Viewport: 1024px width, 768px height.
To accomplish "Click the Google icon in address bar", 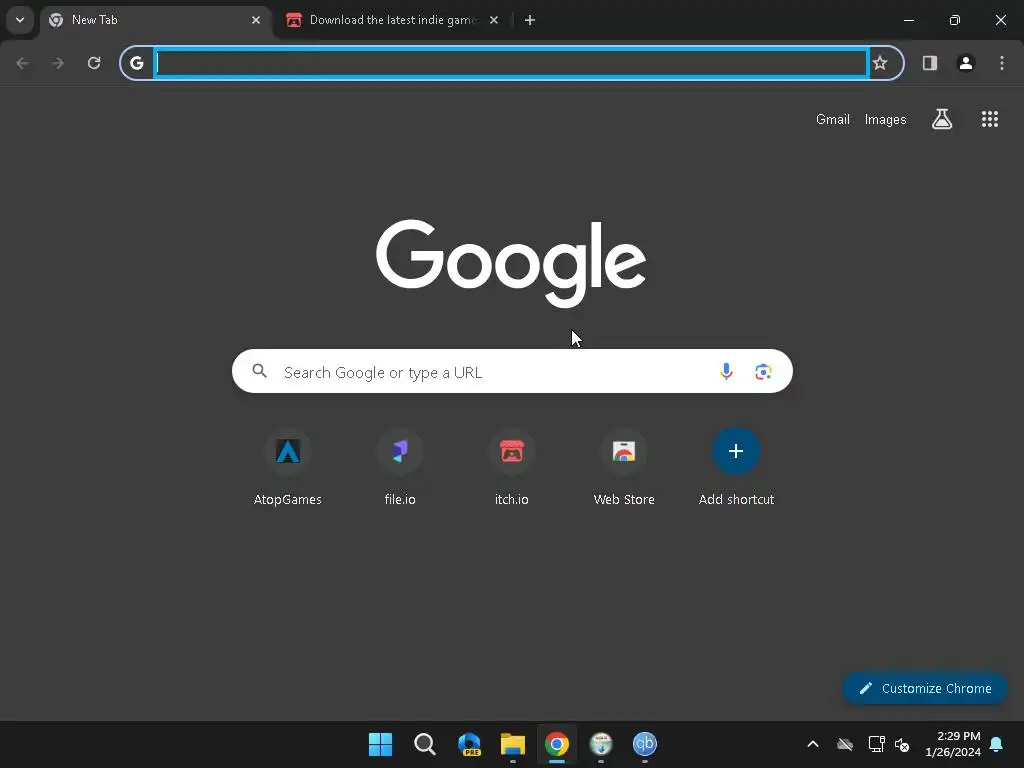I will click(x=136, y=63).
